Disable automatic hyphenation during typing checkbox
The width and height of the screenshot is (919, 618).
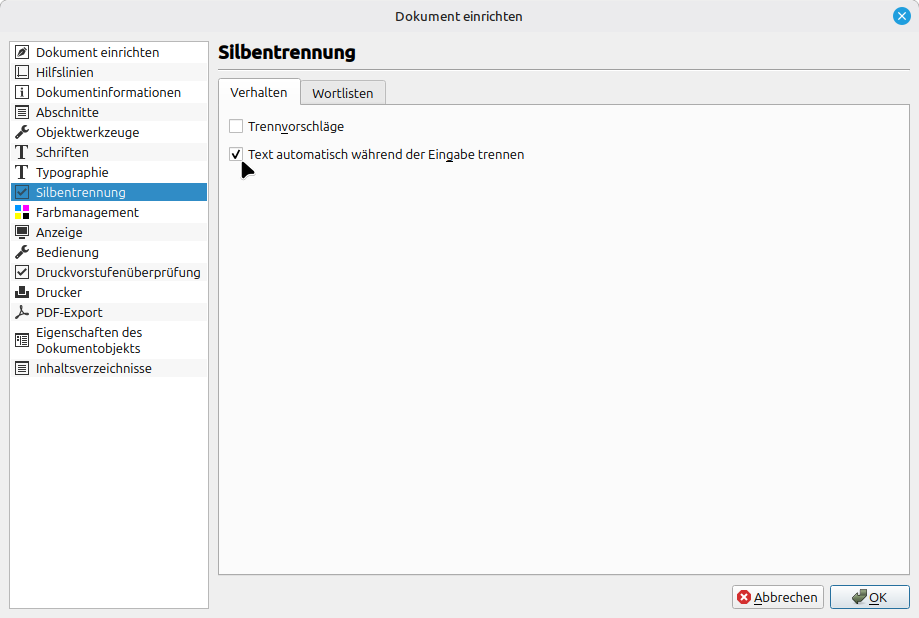pyautogui.click(x=236, y=155)
